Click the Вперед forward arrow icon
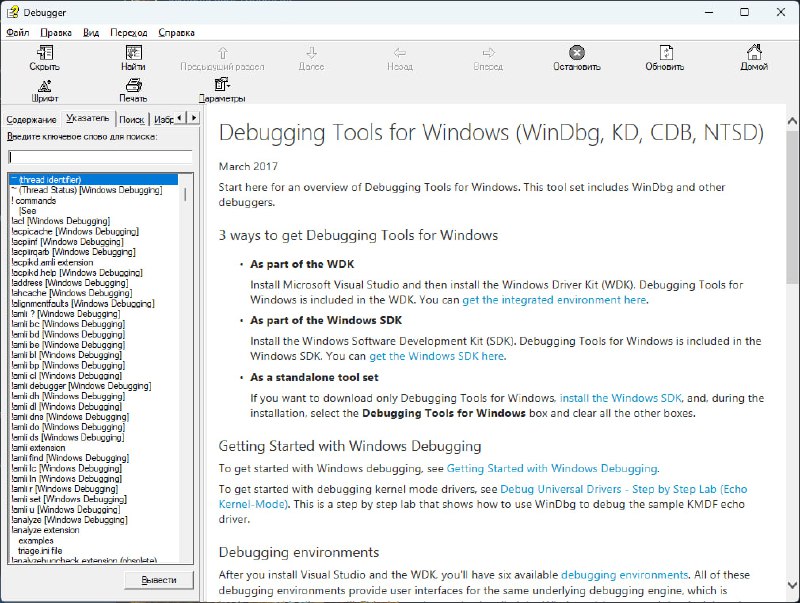The width and height of the screenshot is (800, 603). click(x=488, y=53)
